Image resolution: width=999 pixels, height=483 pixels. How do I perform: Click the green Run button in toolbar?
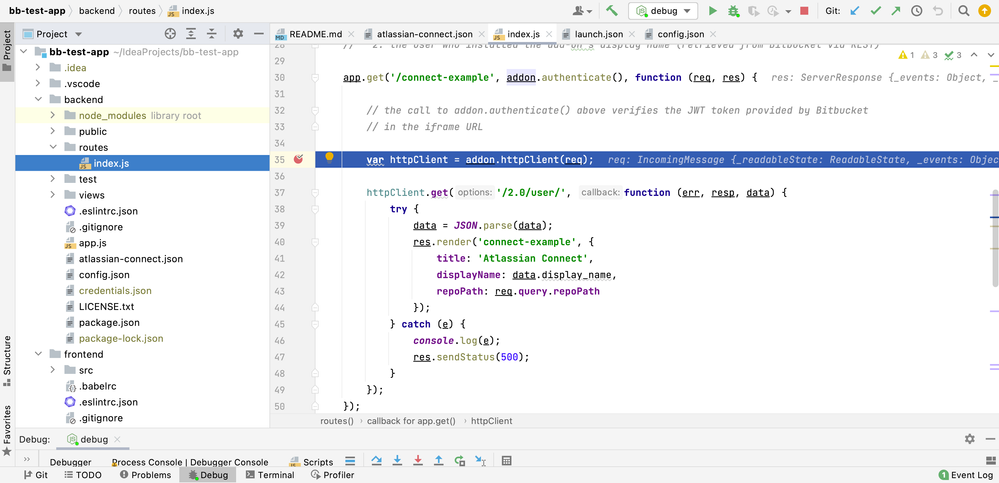click(713, 11)
